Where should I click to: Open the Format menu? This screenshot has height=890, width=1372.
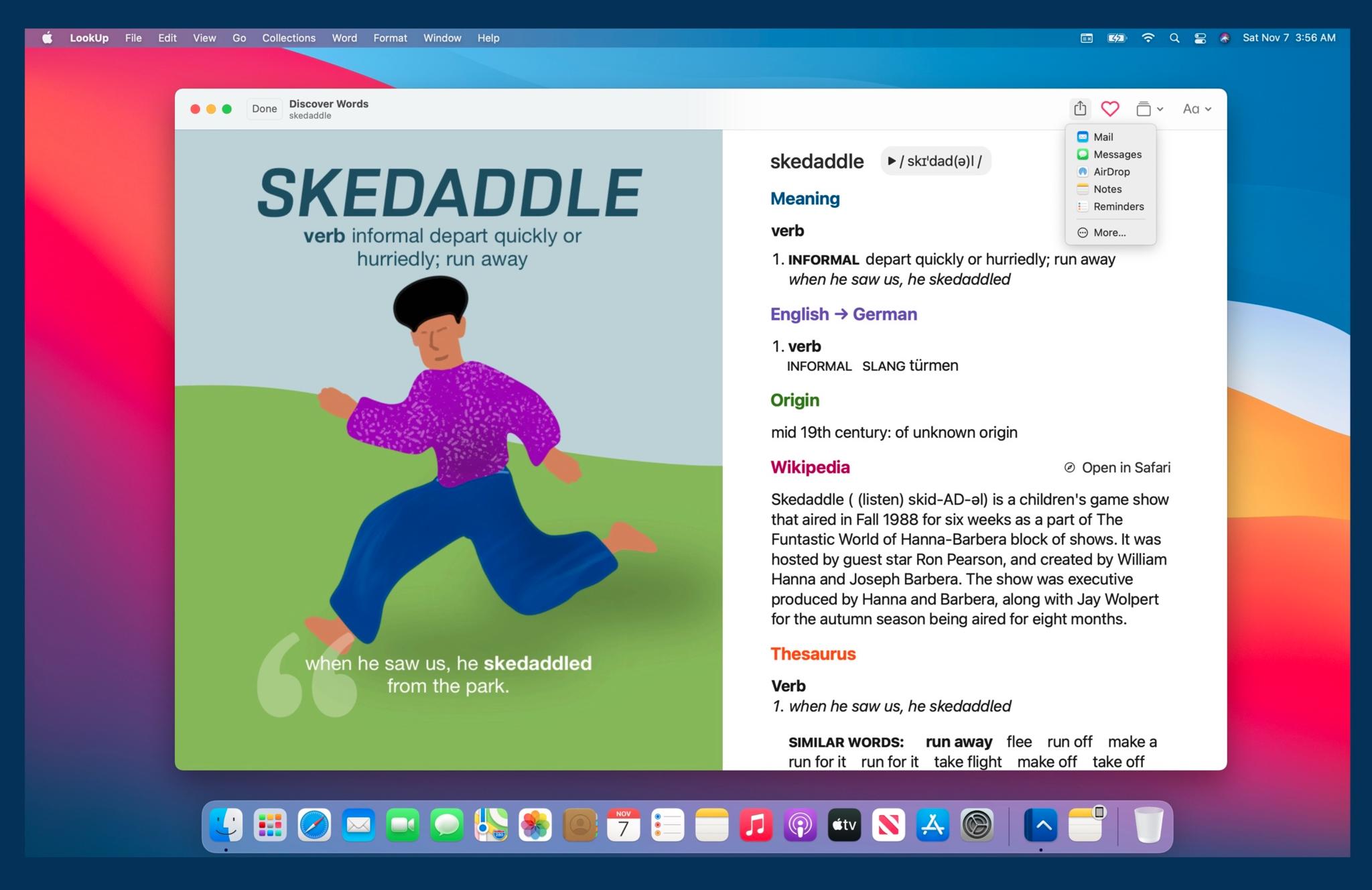pos(390,38)
